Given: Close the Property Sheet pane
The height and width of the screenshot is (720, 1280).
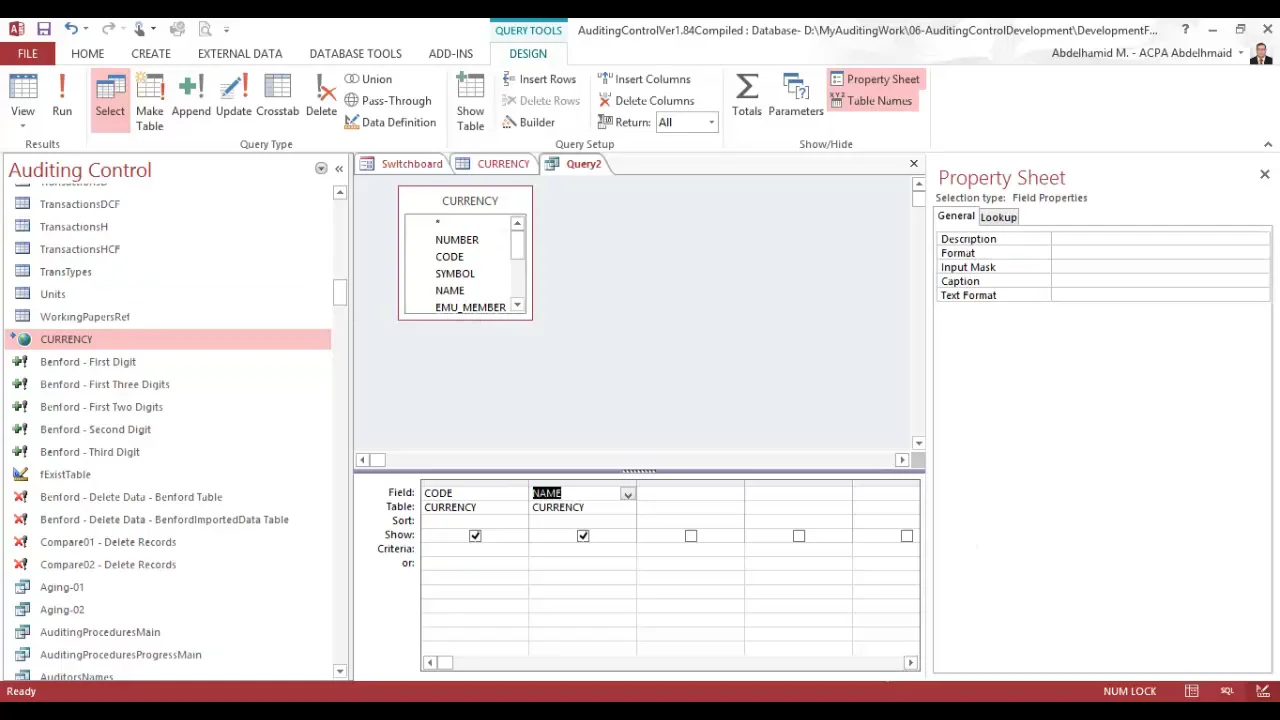Looking at the screenshot, I should click(1264, 175).
